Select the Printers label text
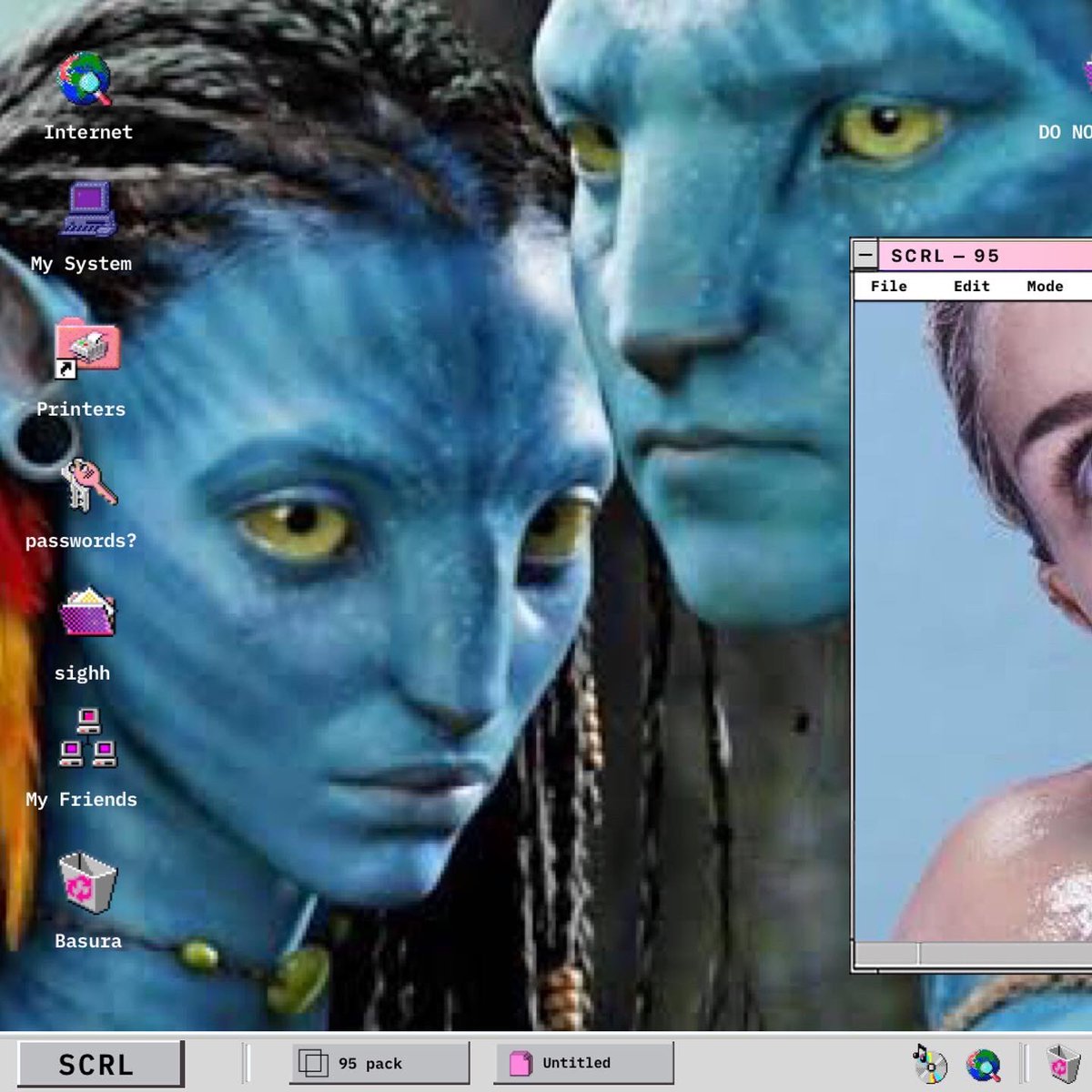Viewport: 1092px width, 1092px height. [81, 409]
